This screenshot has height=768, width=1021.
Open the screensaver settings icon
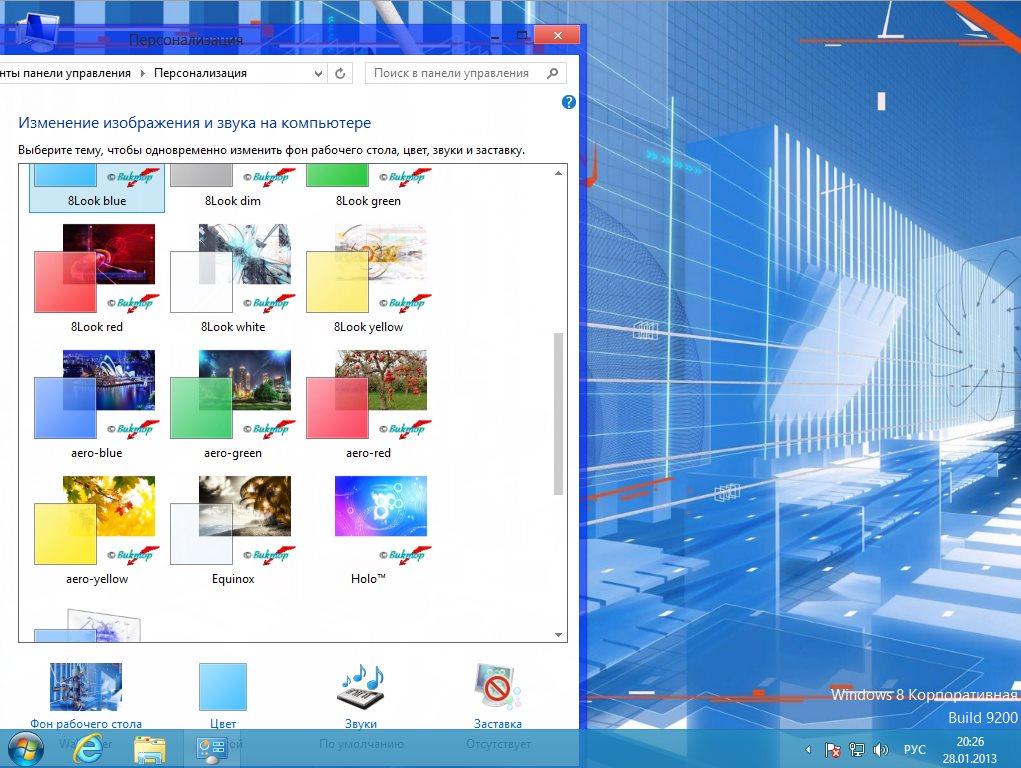[x=497, y=685]
